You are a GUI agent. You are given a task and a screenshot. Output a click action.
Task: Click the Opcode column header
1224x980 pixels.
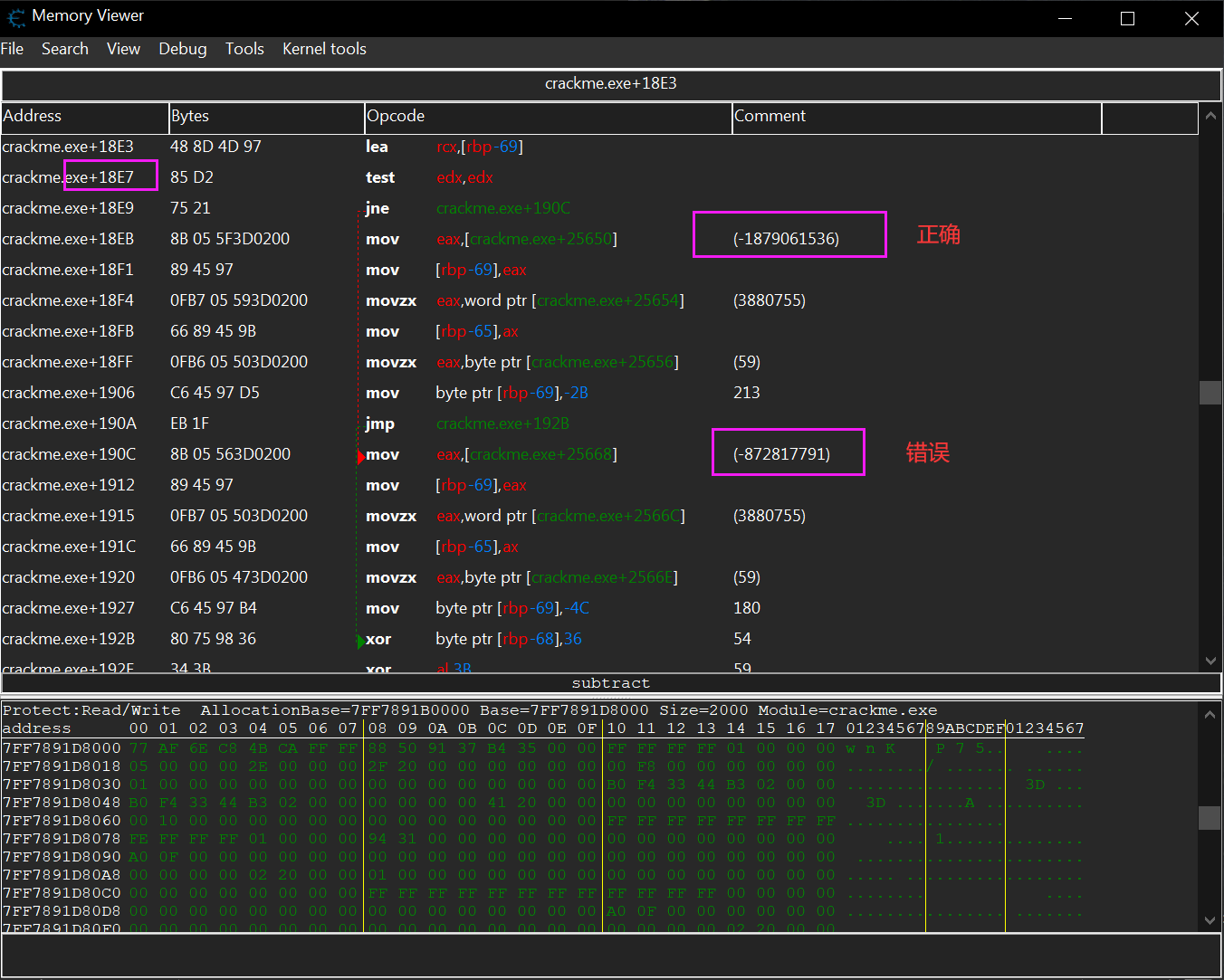coord(549,117)
